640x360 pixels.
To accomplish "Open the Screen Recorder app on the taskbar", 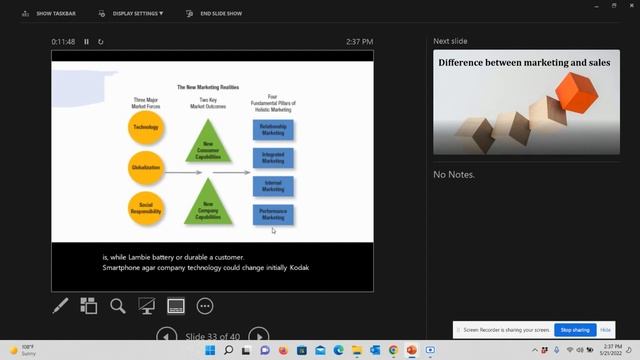I will [430, 350].
